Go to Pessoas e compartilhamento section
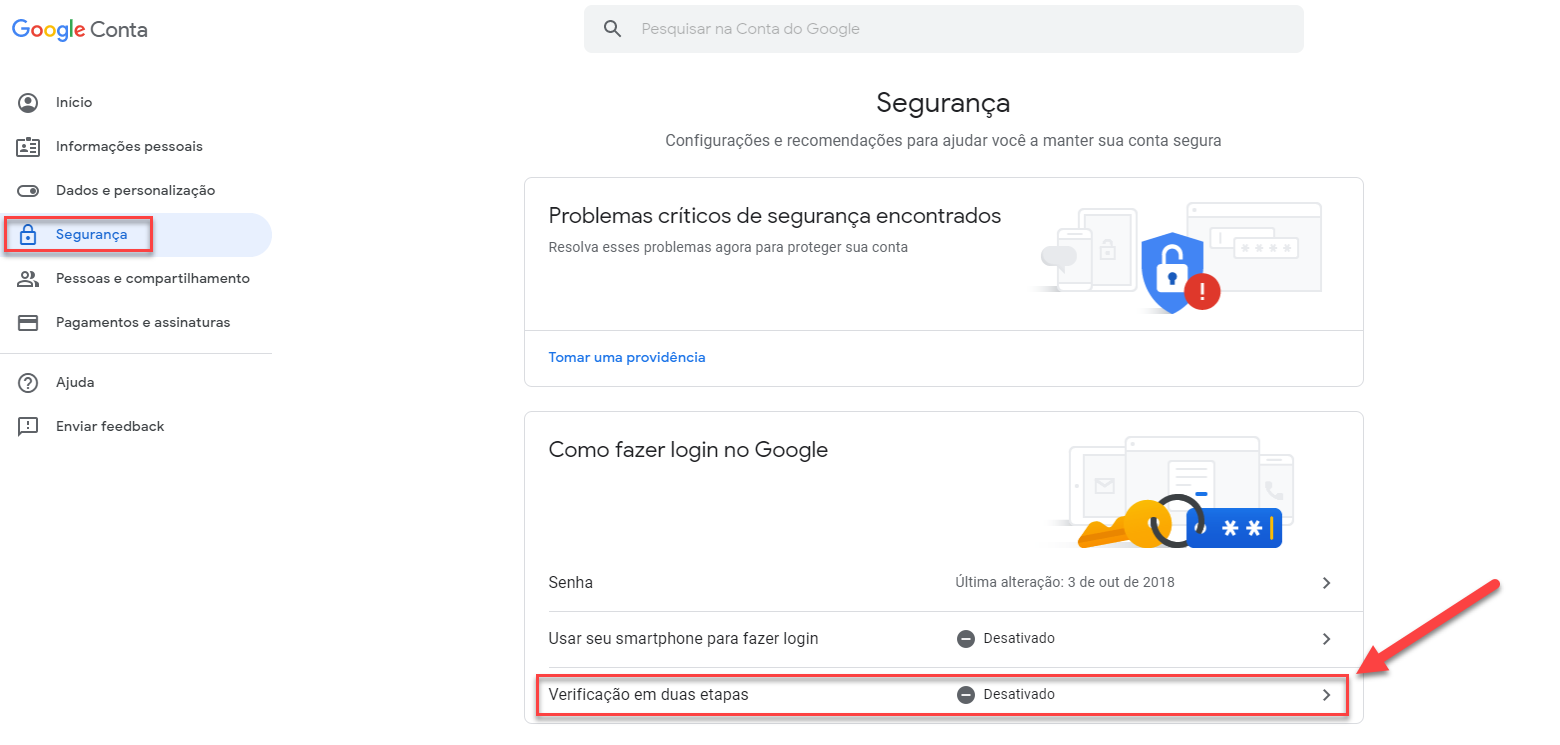The height and width of the screenshot is (745, 1560). point(153,279)
